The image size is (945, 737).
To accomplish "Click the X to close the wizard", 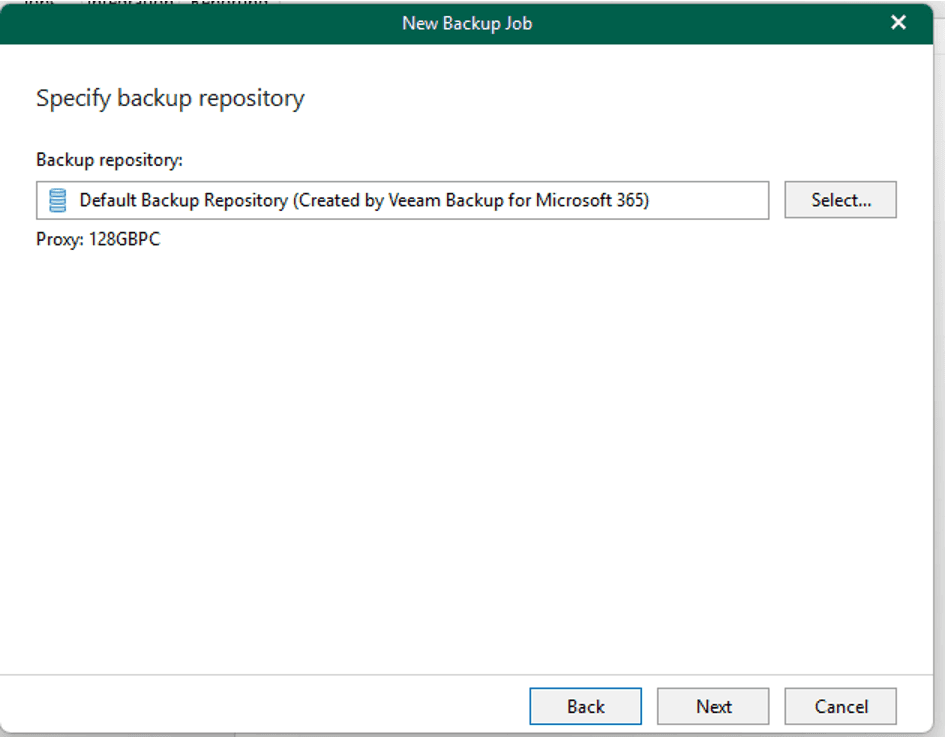I will [x=897, y=22].
